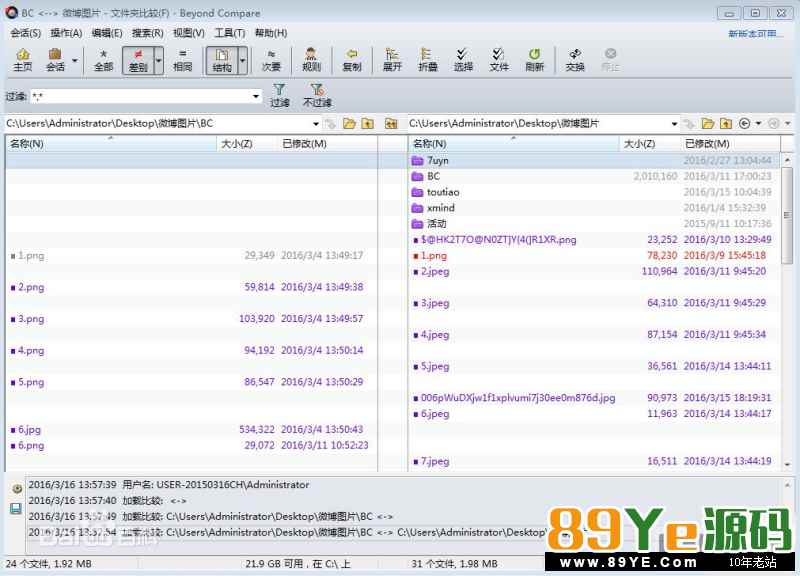Viewport: 800px width, 576px height.
Task: Open back-history dropdown in right pane
Action: [x=758, y=123]
